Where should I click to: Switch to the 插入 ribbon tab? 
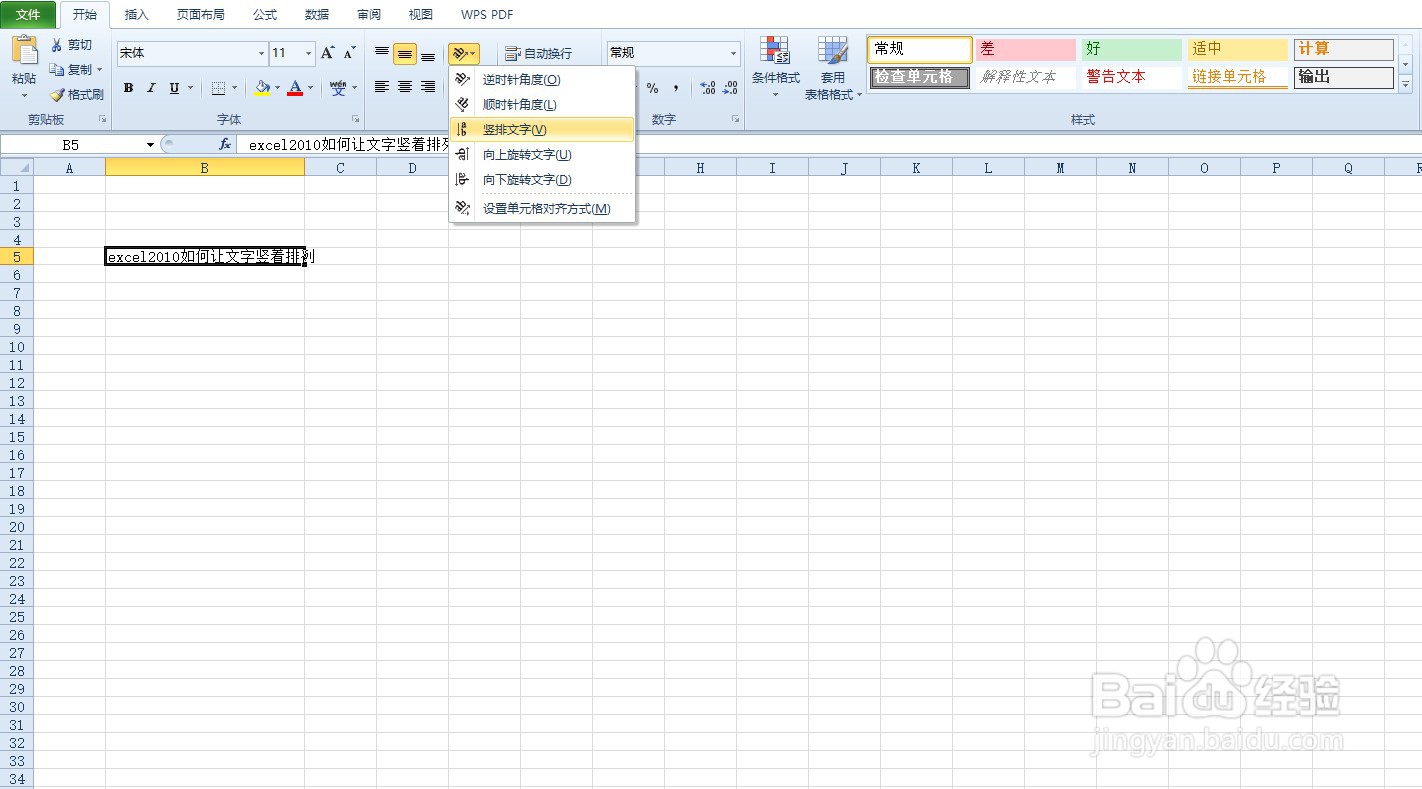click(x=136, y=14)
